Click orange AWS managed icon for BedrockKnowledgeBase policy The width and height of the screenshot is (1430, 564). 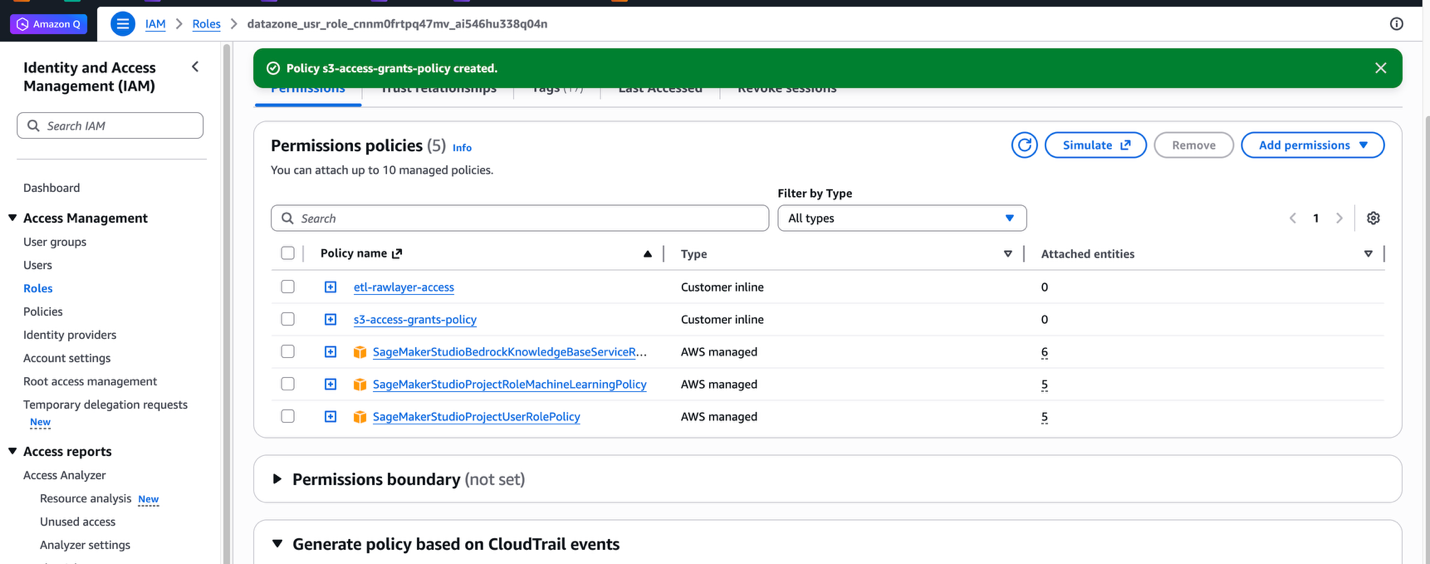359,352
